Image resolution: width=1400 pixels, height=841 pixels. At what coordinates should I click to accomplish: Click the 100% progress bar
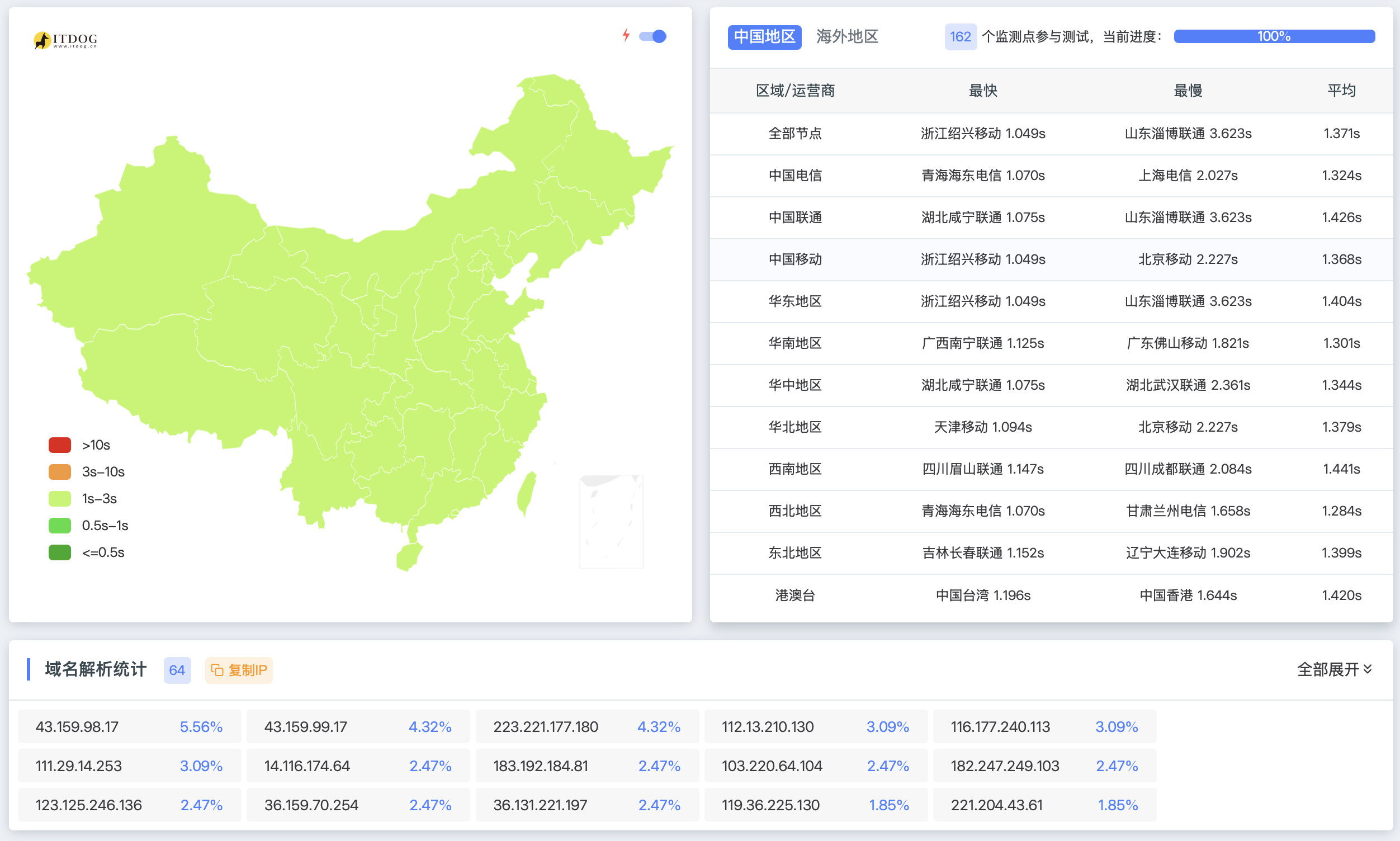(x=1274, y=37)
